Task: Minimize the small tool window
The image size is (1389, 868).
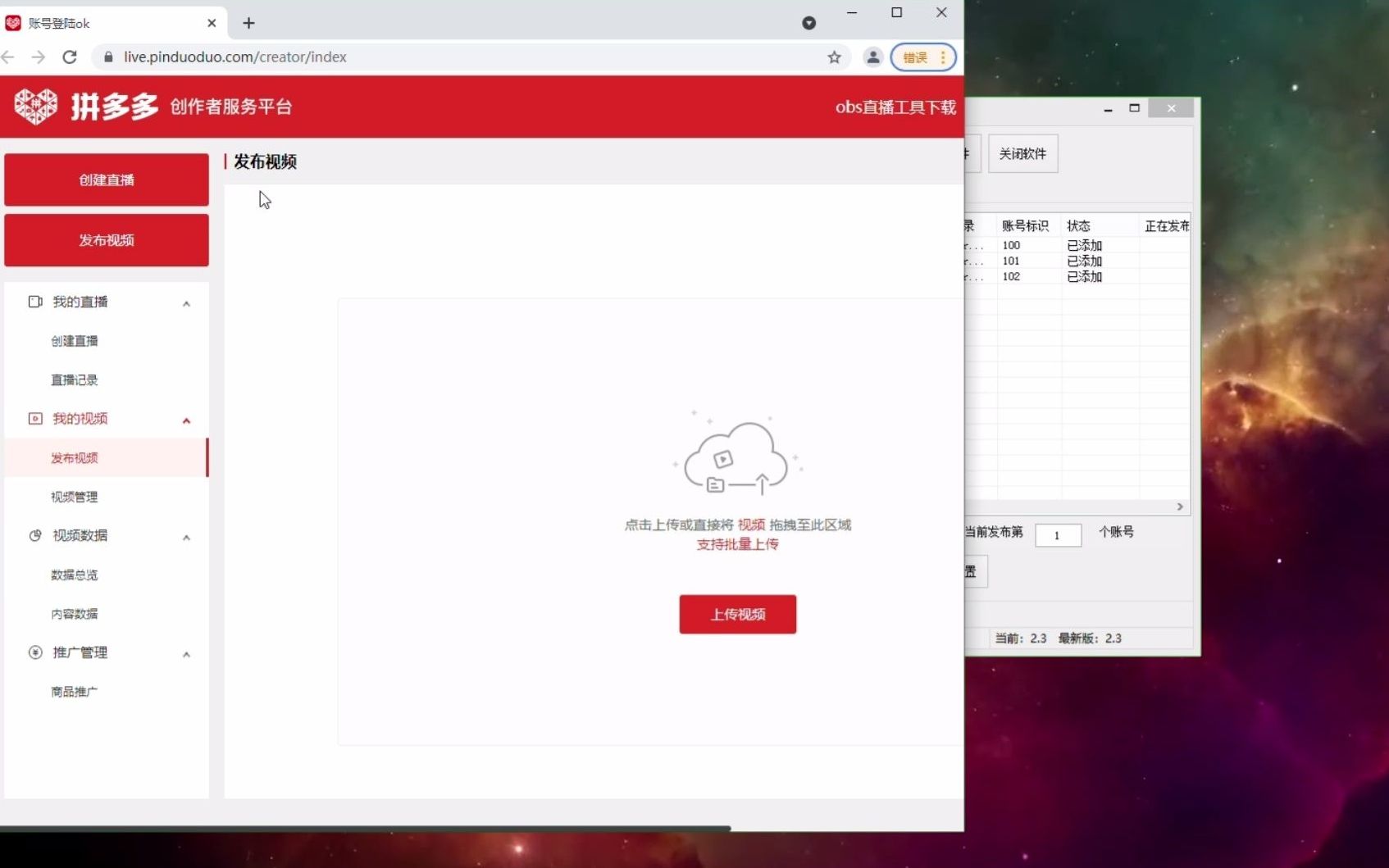Action: coord(1108,109)
